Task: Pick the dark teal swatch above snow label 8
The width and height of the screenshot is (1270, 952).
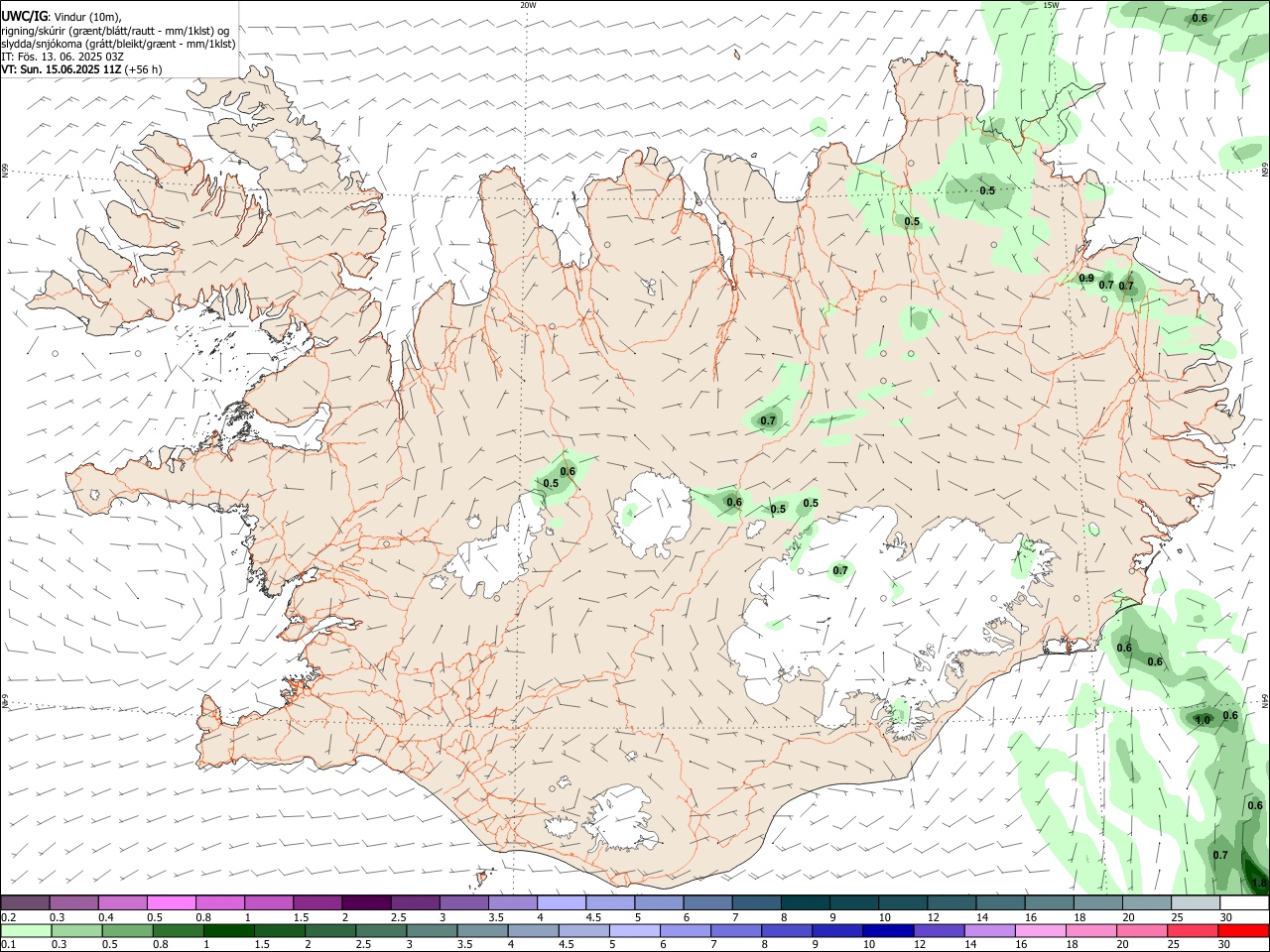Action: coord(805,902)
